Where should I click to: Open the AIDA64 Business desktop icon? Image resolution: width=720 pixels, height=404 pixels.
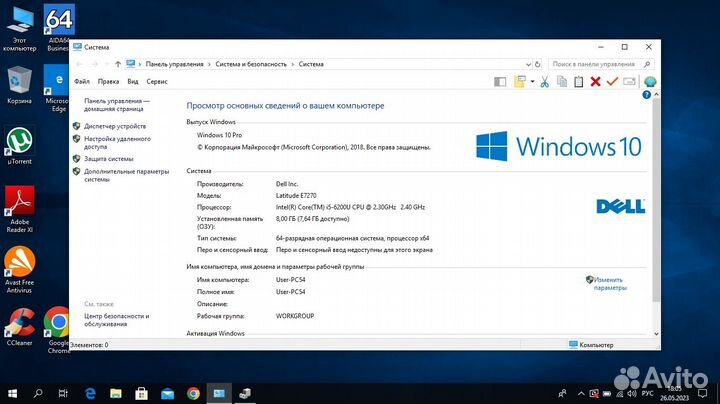59,28
